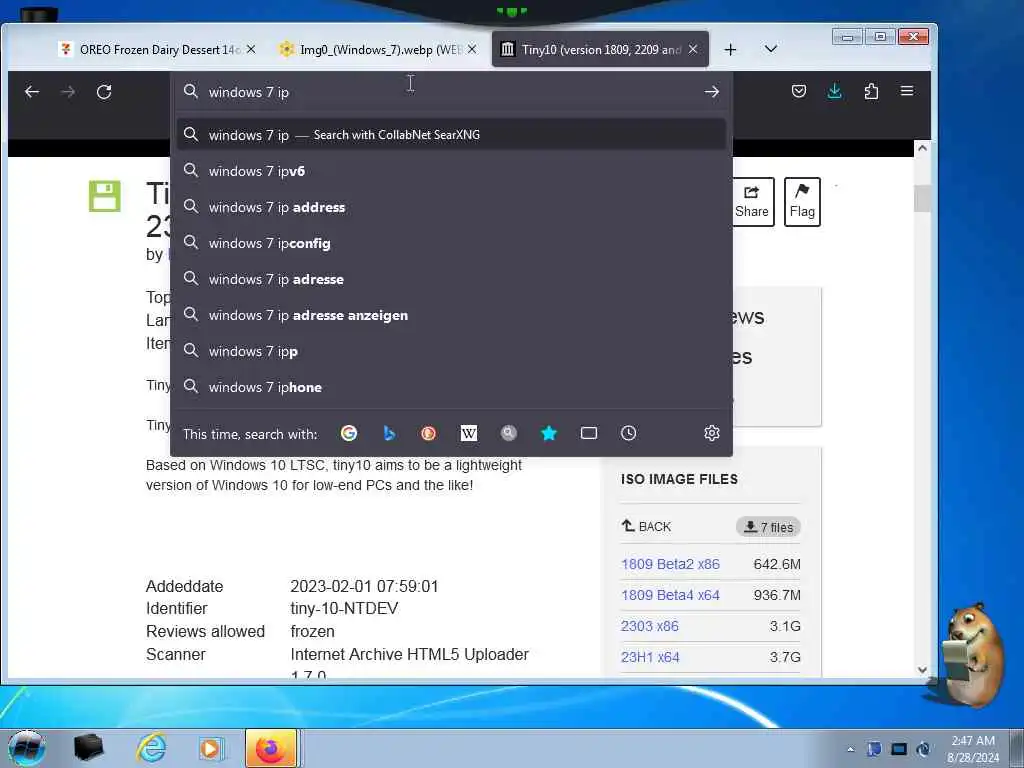Click page scrollbar up arrow
This screenshot has width=1024, height=768.
pos(922,148)
